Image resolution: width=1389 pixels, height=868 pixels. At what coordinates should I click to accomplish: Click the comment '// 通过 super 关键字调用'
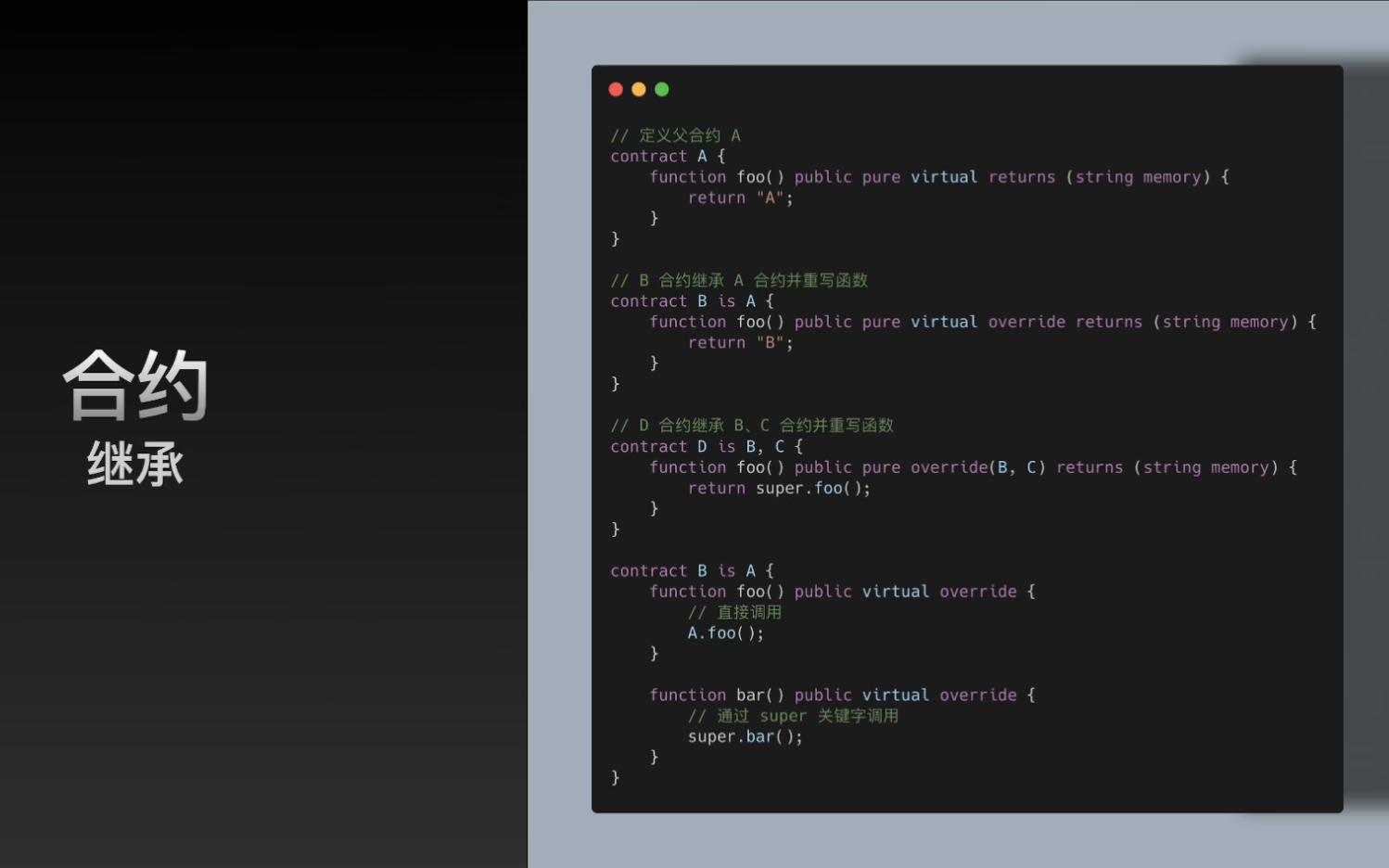click(793, 716)
